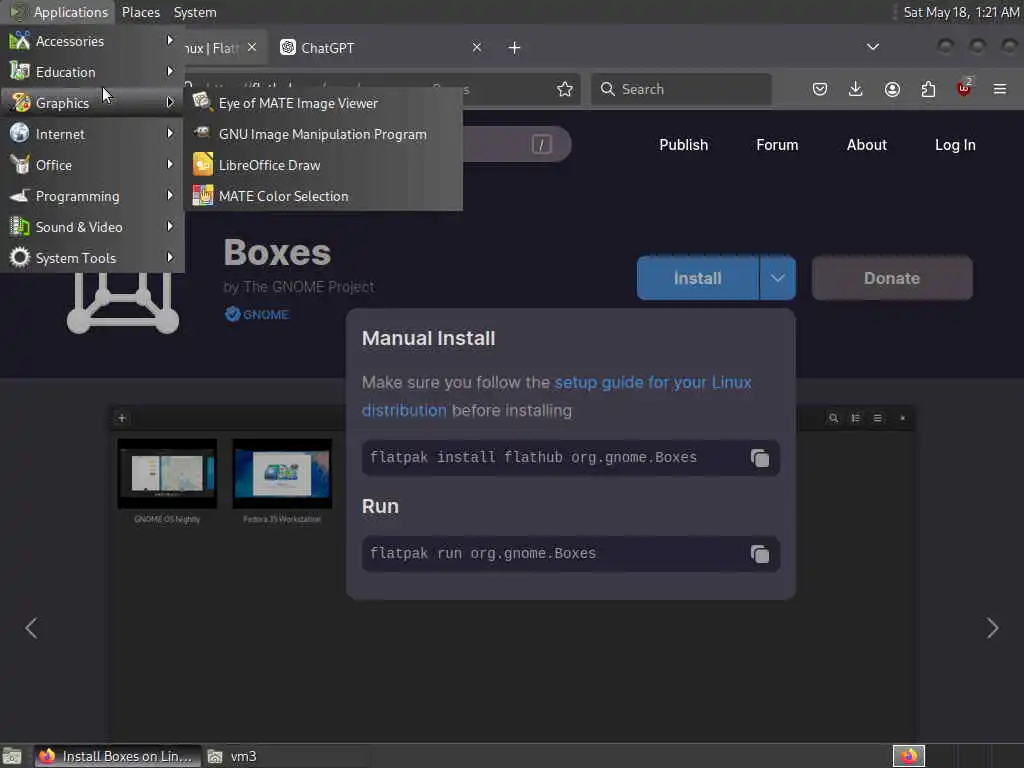Image resolution: width=1024 pixels, height=768 pixels.
Task: Open the Firefox account icon
Action: point(892,89)
